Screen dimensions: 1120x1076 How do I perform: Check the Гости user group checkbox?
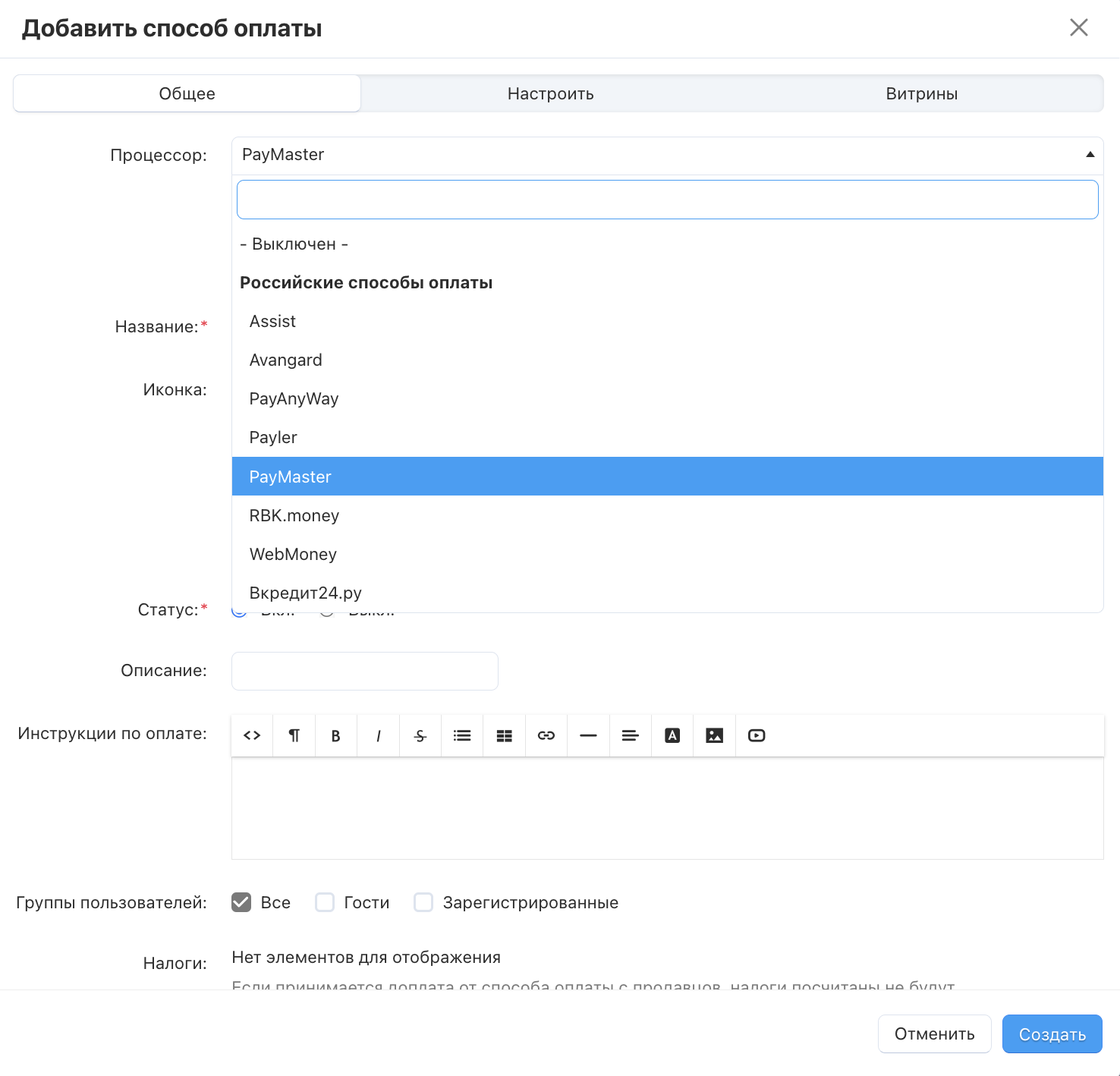(x=325, y=902)
